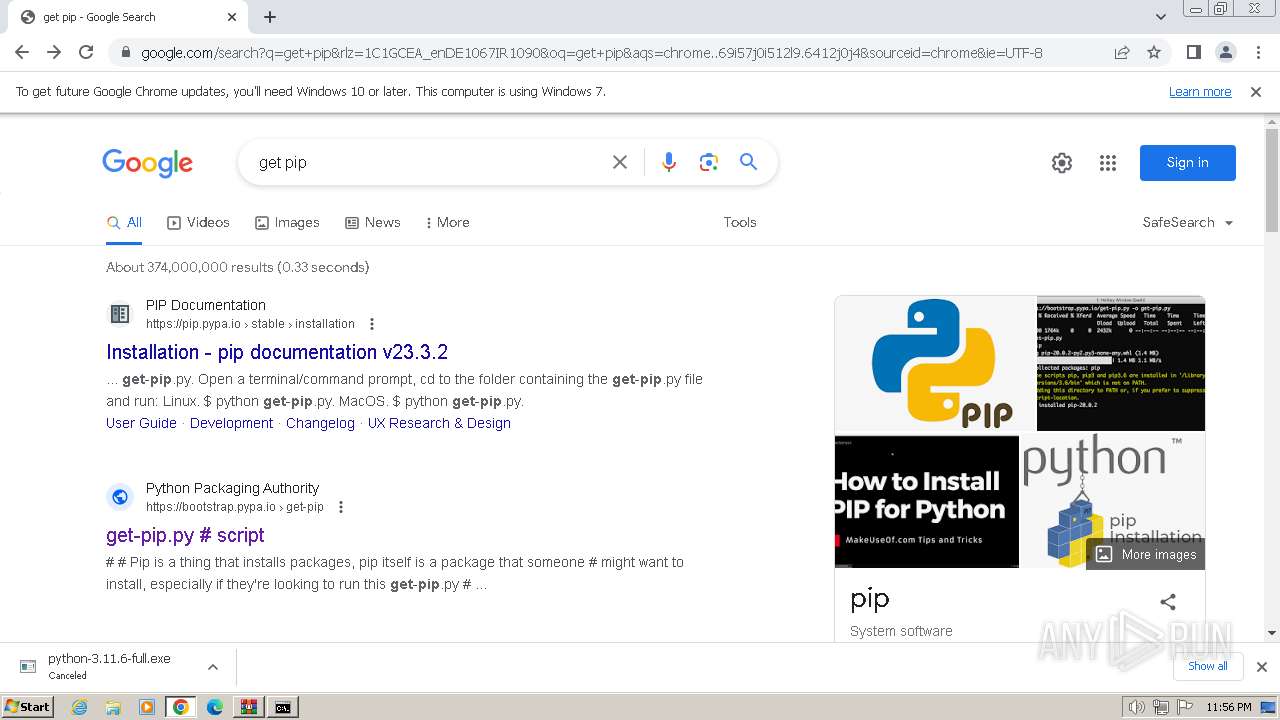Click the More images button

point(1146,554)
